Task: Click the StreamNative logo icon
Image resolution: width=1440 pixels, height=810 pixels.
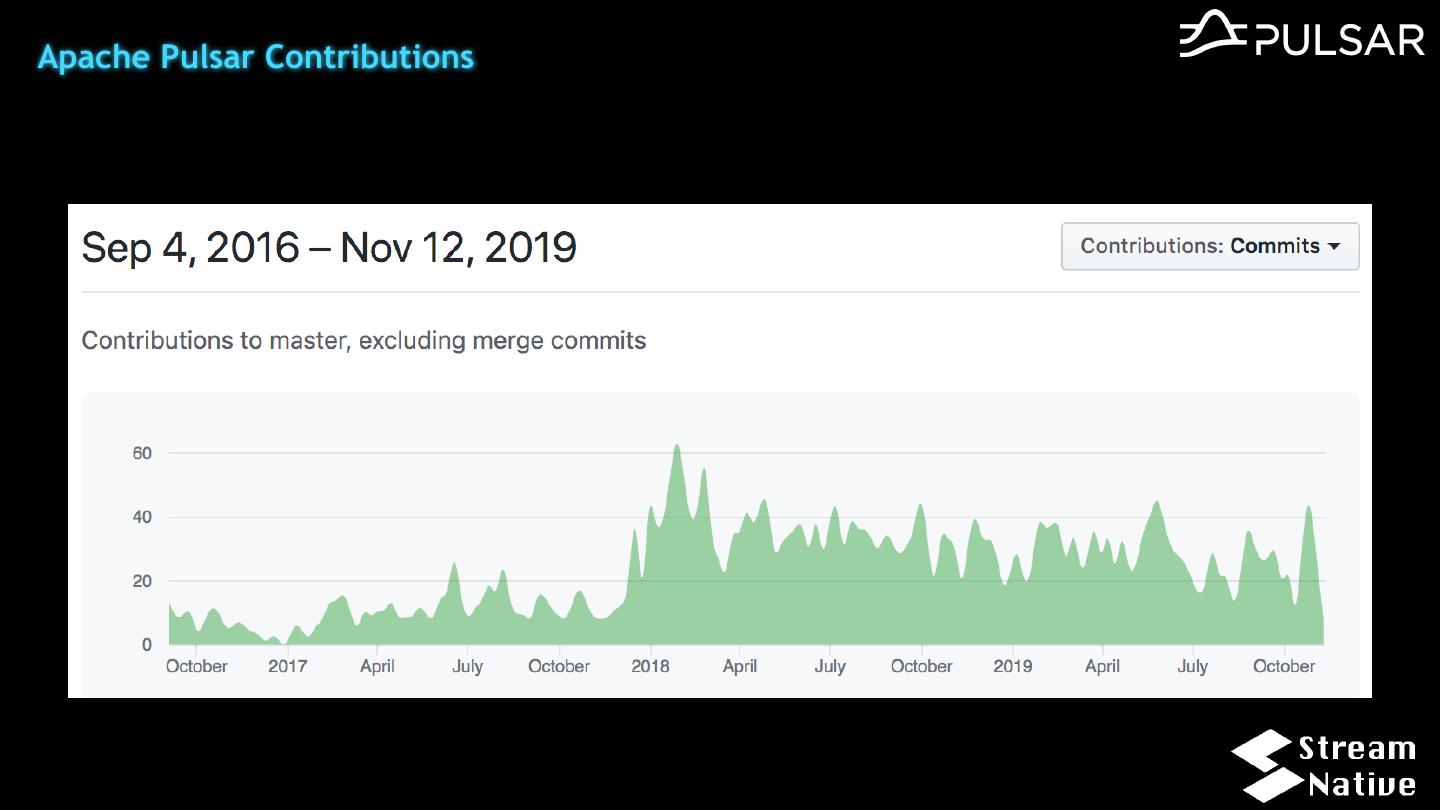Action: pos(1261,765)
